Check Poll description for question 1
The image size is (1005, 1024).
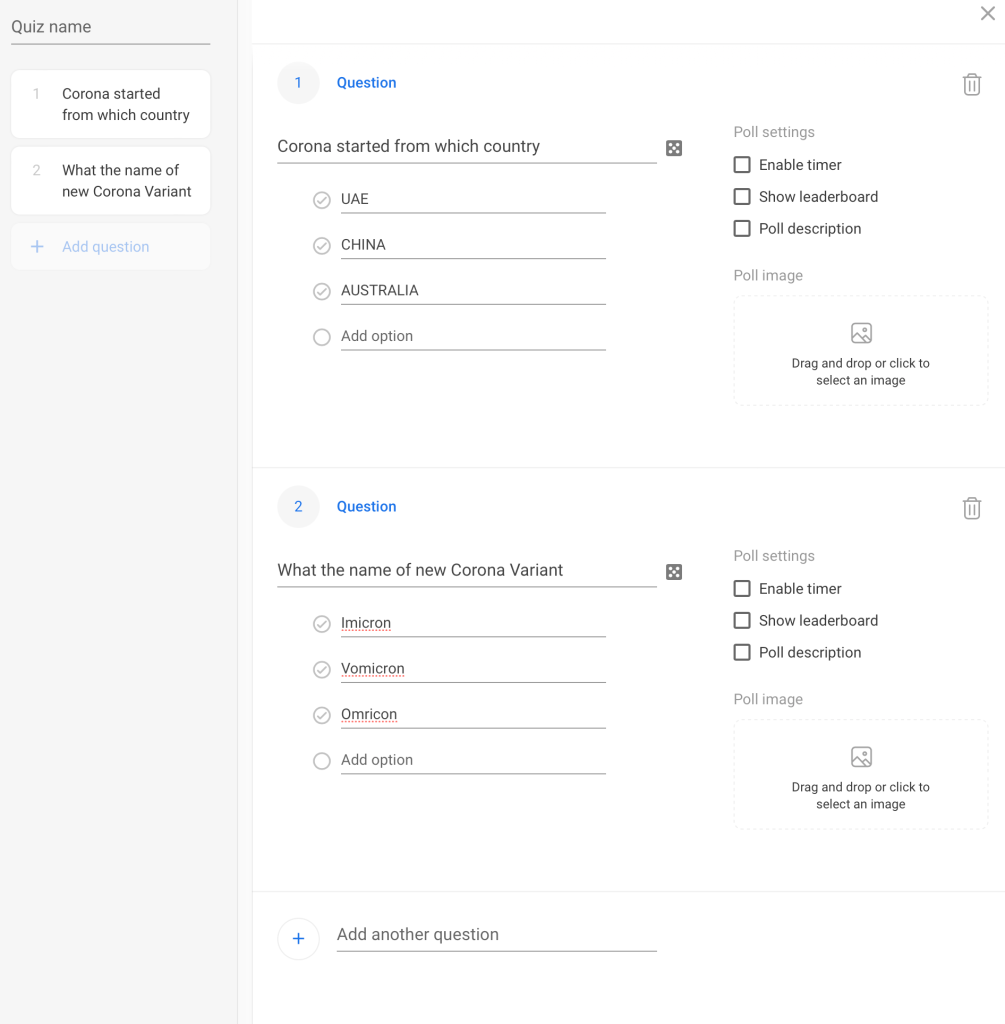coord(742,229)
